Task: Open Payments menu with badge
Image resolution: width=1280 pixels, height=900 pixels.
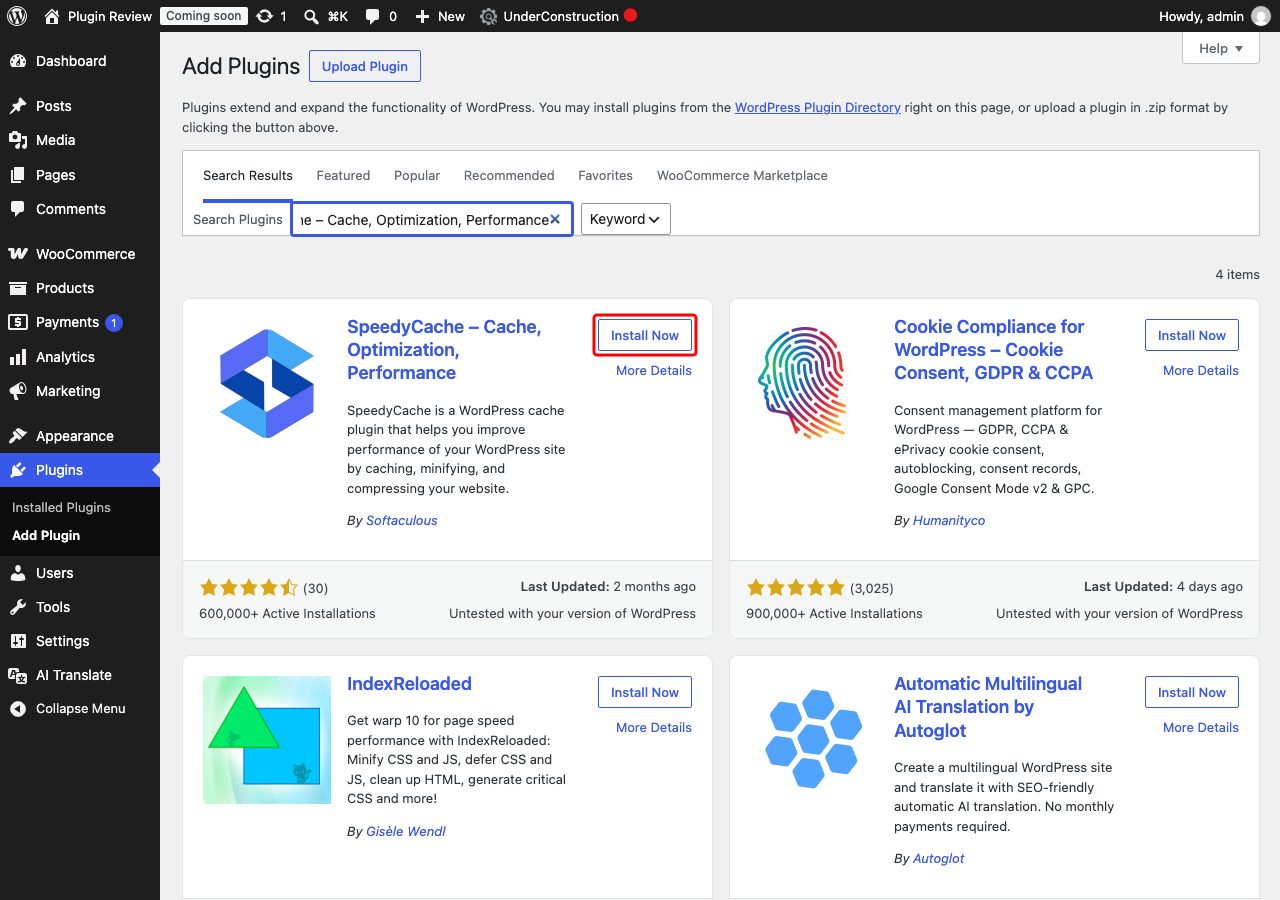Action: 80,322
